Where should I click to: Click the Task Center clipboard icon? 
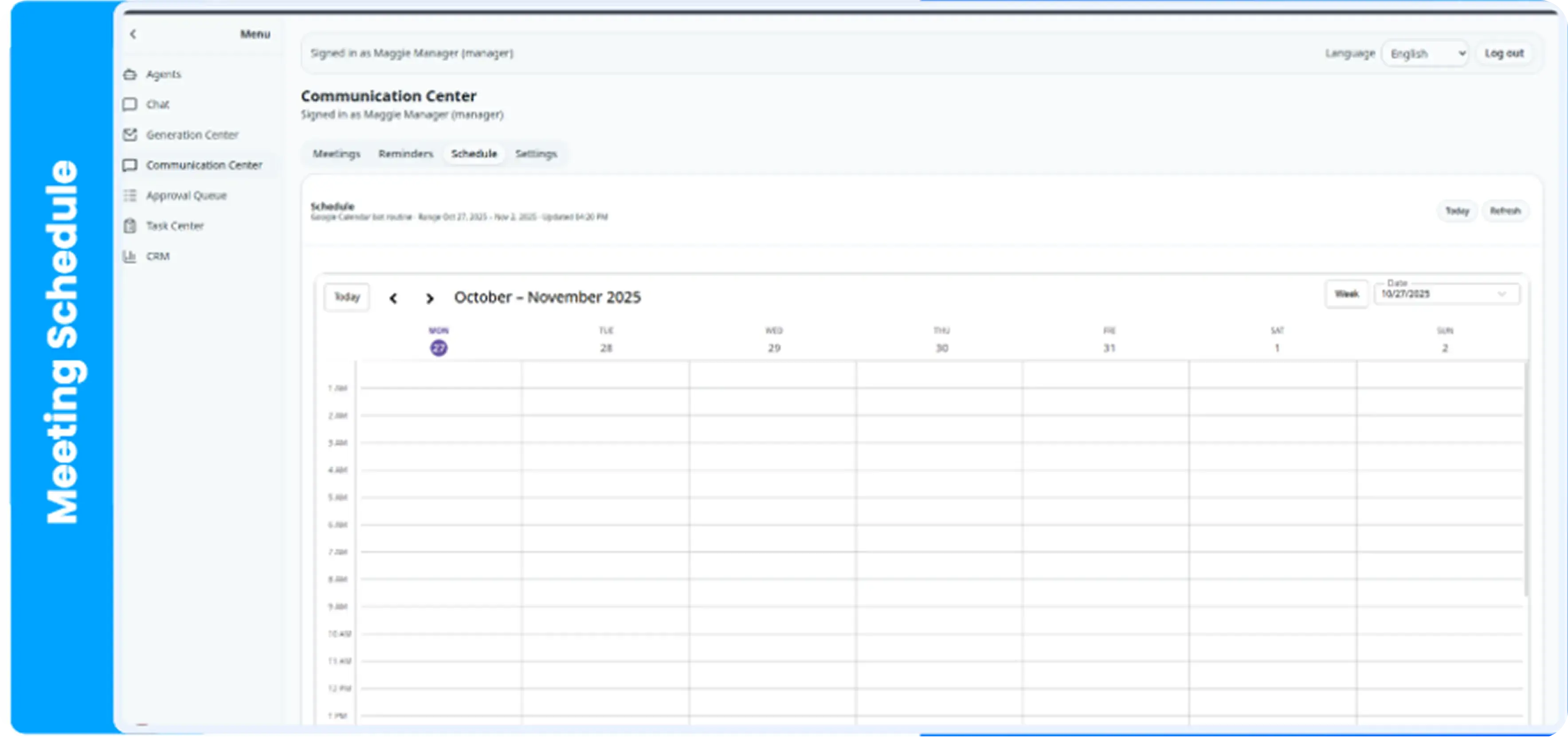(x=129, y=226)
